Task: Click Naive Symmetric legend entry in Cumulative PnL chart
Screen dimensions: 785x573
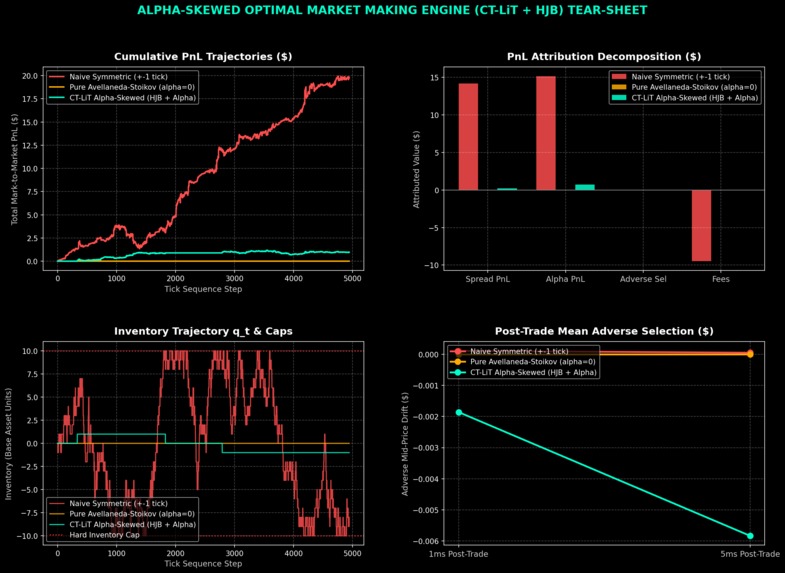Action: point(122,77)
